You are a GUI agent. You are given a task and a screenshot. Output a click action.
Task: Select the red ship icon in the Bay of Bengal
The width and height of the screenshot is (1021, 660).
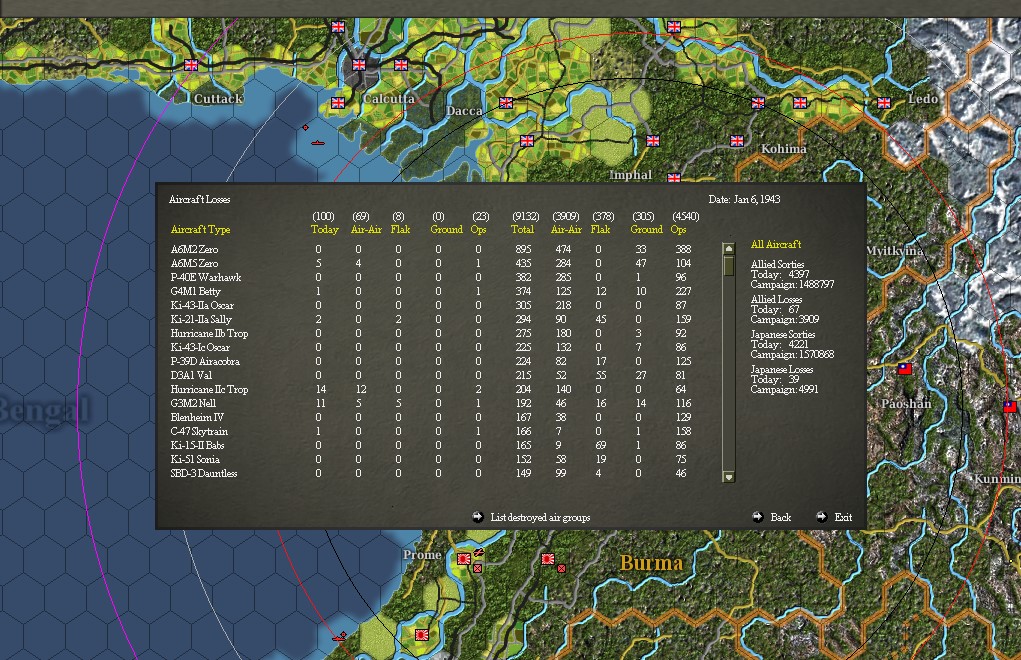pos(317,143)
